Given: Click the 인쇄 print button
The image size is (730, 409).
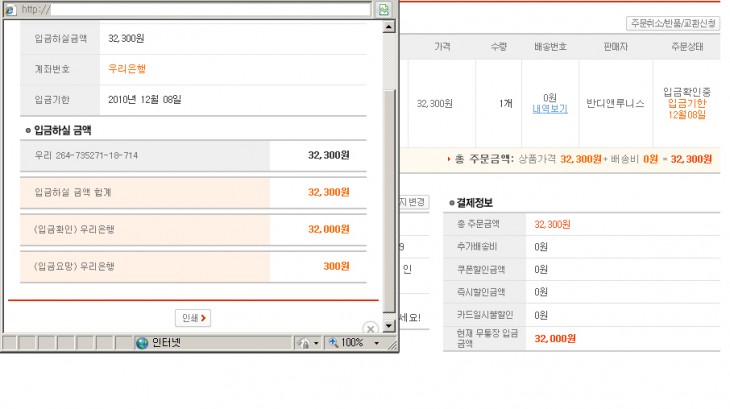Looking at the screenshot, I should point(193,318).
